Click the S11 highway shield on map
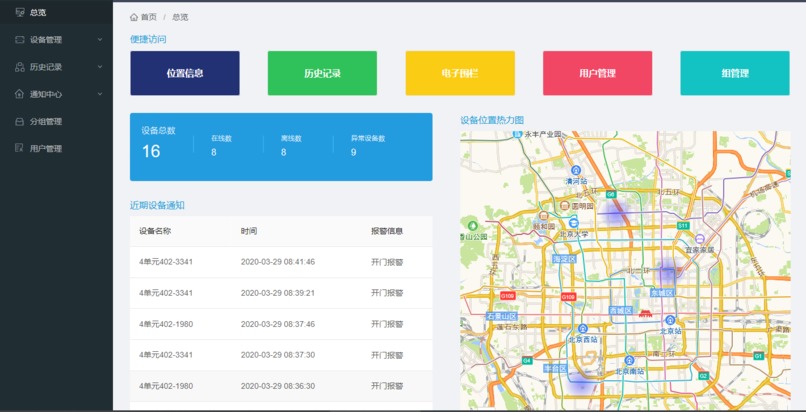Screen dimensions: 806x412 pyautogui.click(x=683, y=226)
